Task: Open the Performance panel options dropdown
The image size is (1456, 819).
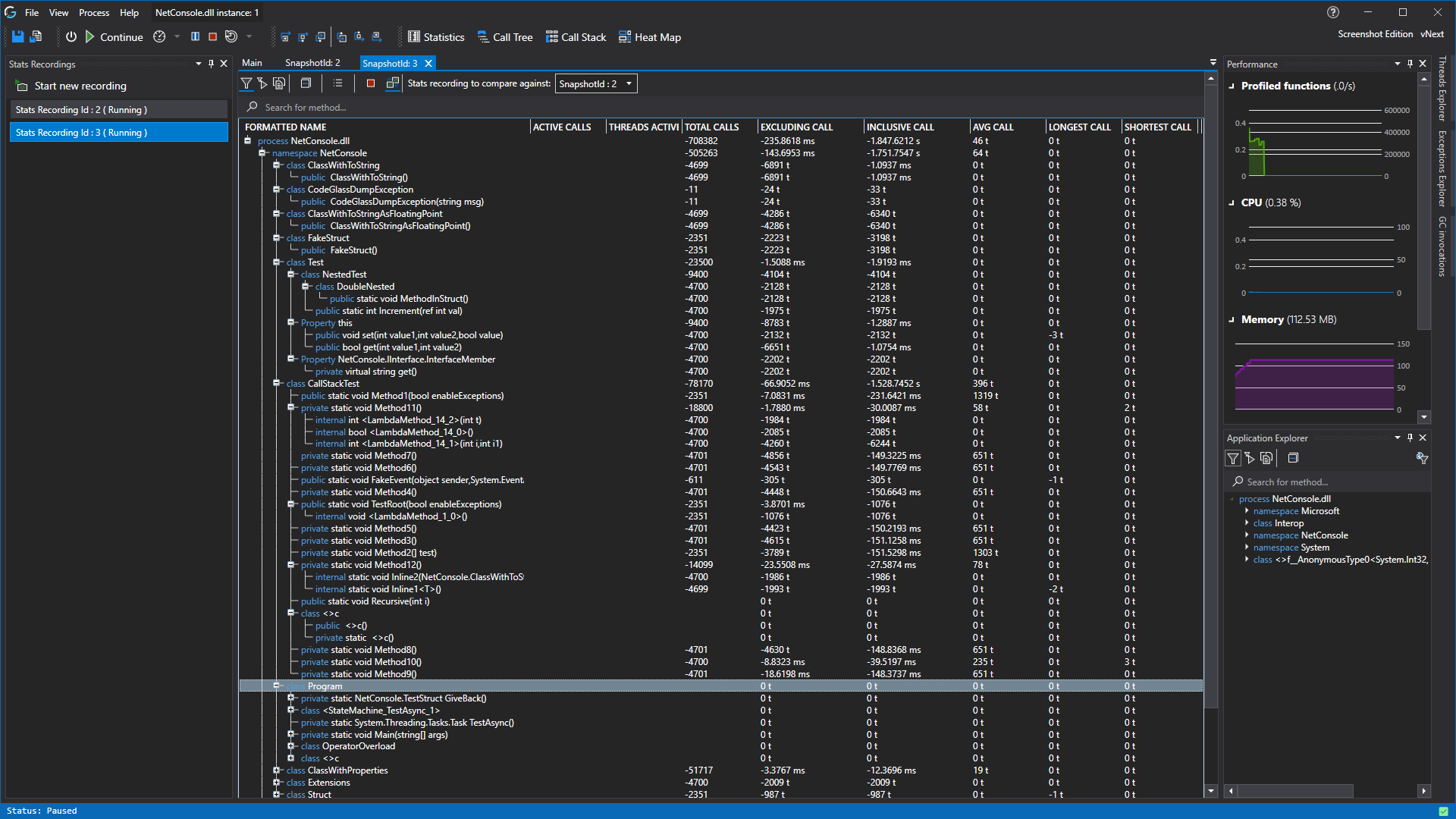Action: tap(1397, 64)
